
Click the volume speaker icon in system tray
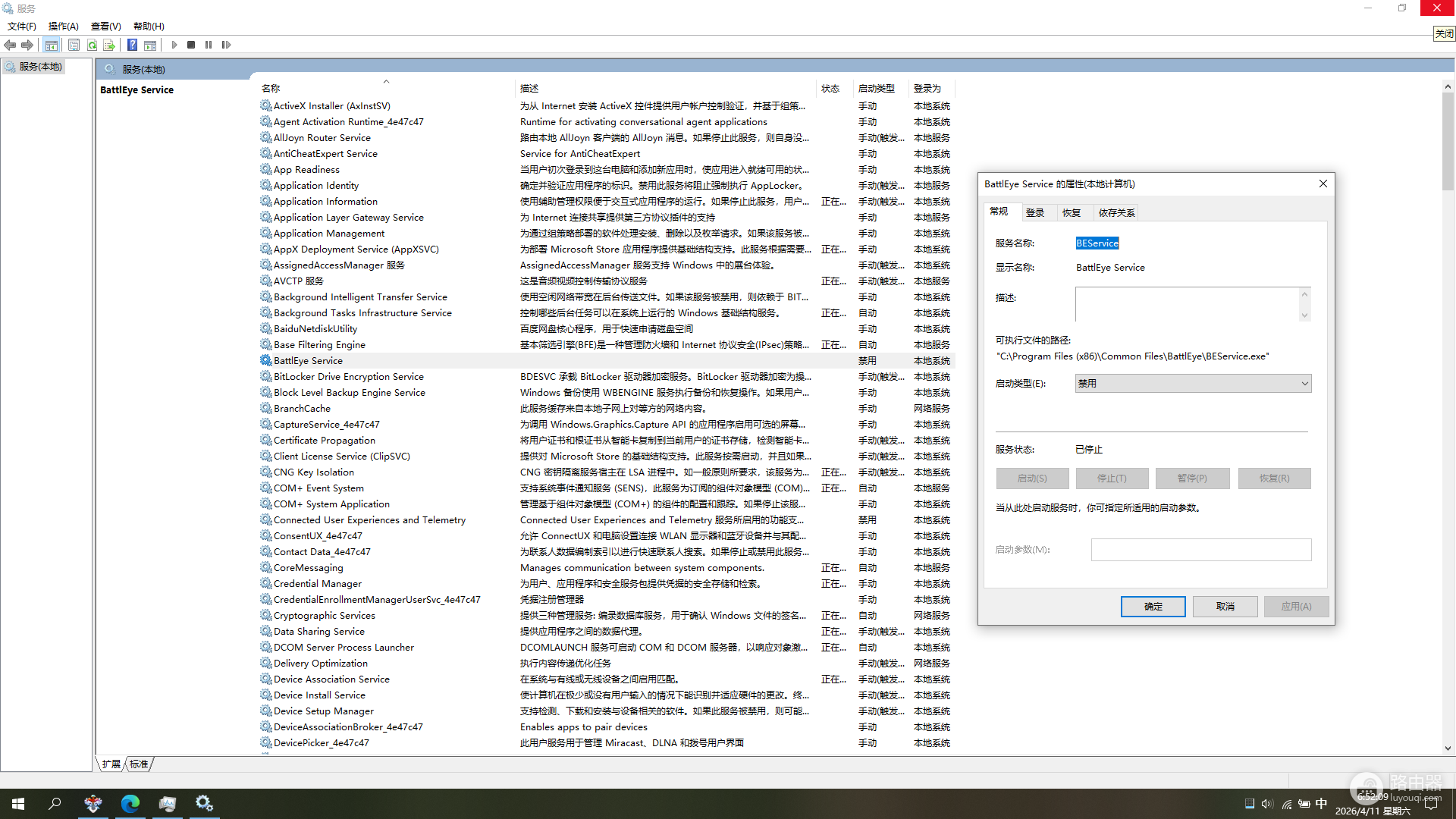point(1267,804)
